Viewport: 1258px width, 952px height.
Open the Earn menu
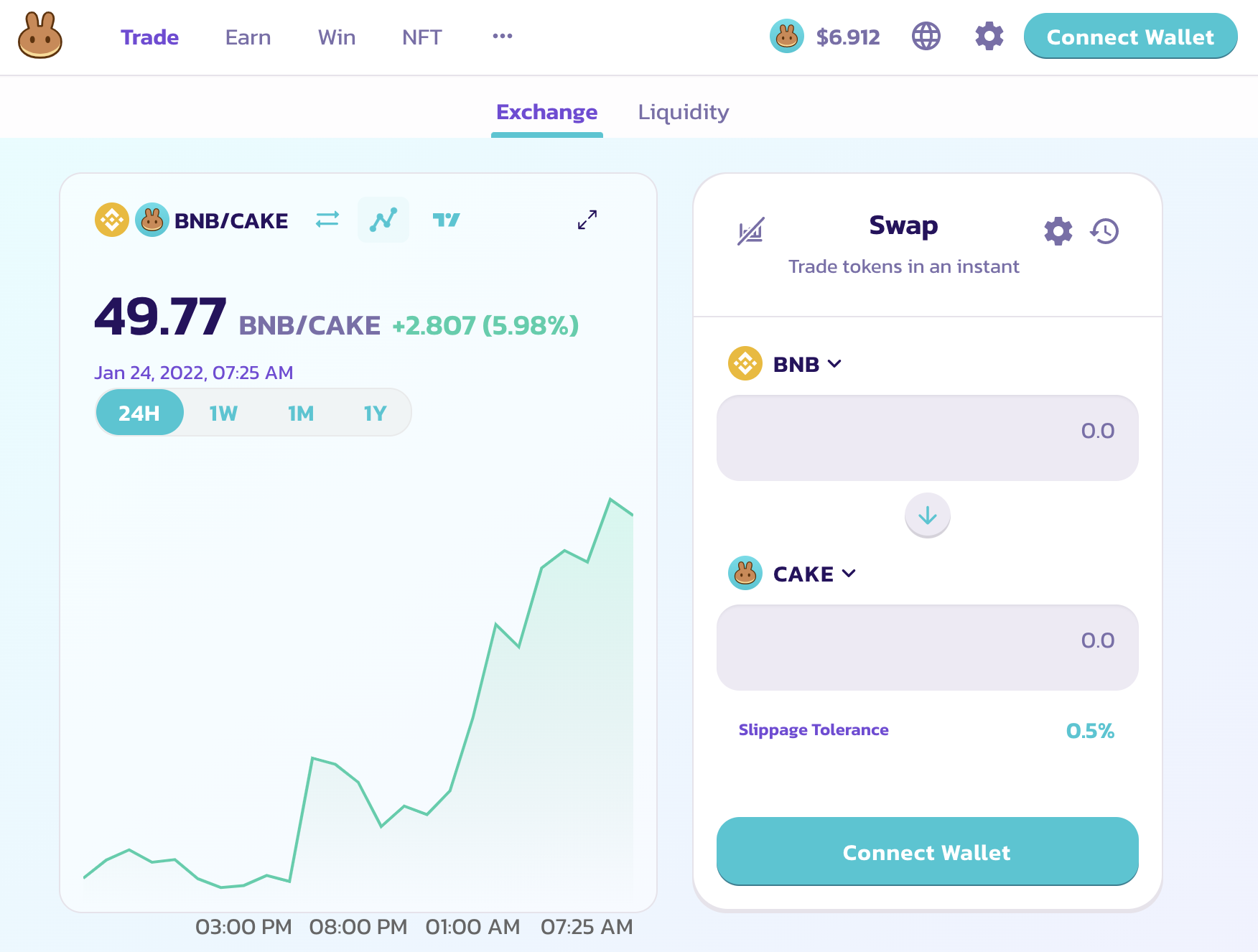pyautogui.click(x=248, y=37)
